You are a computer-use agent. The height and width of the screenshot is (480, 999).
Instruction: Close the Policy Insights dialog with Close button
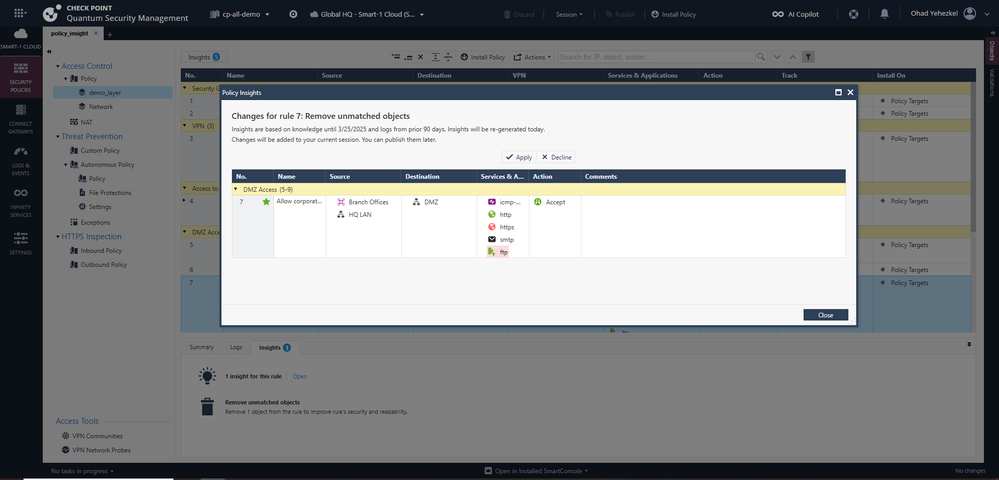coord(825,315)
